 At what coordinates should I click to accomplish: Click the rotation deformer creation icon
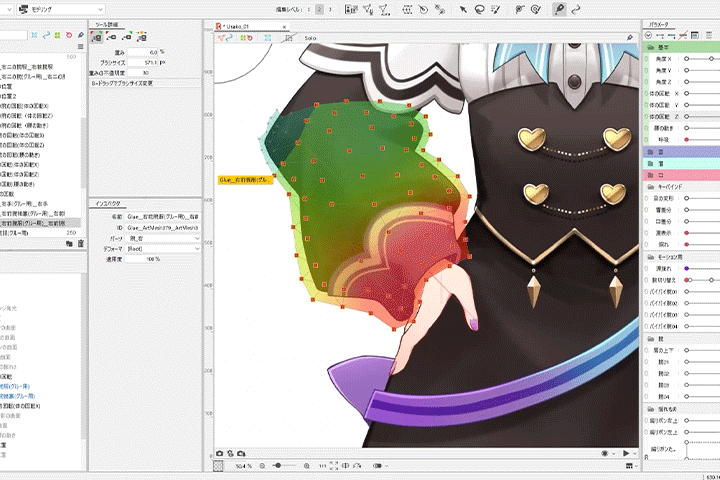tap(423, 9)
